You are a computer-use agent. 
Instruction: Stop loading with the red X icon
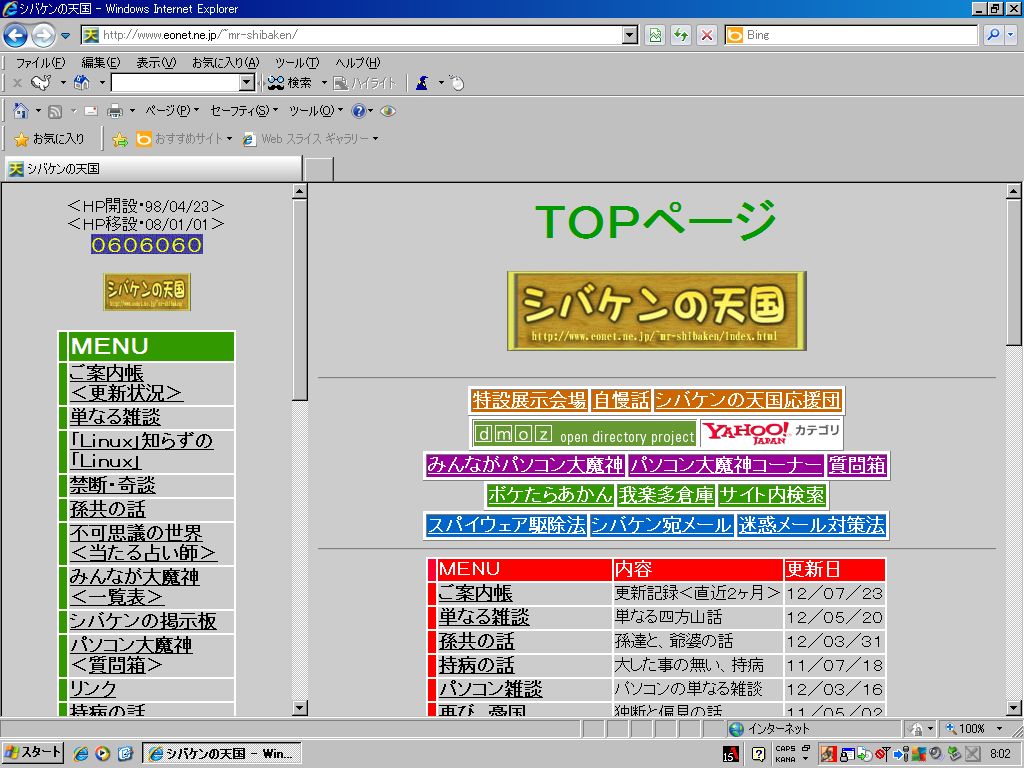707,35
